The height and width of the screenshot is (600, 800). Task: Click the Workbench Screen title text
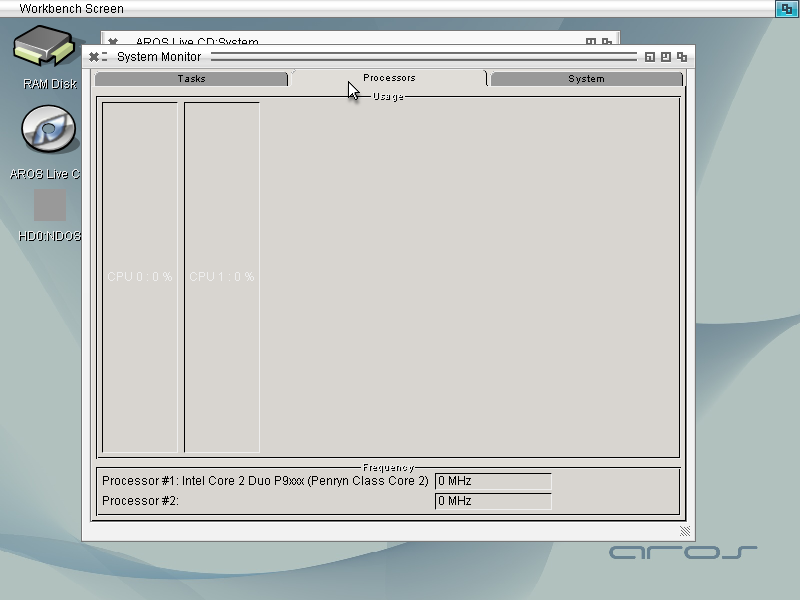(x=71, y=9)
